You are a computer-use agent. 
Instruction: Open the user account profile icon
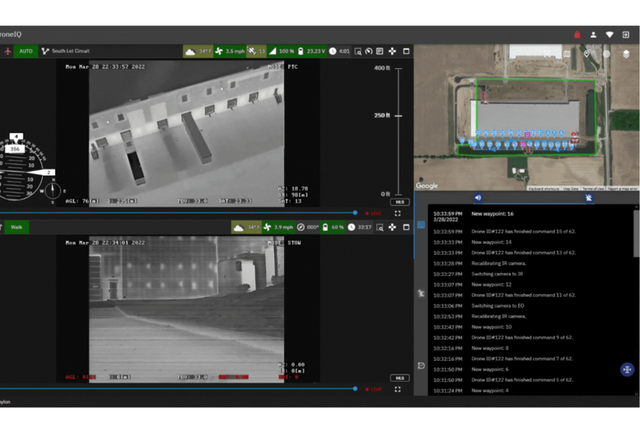tap(593, 34)
